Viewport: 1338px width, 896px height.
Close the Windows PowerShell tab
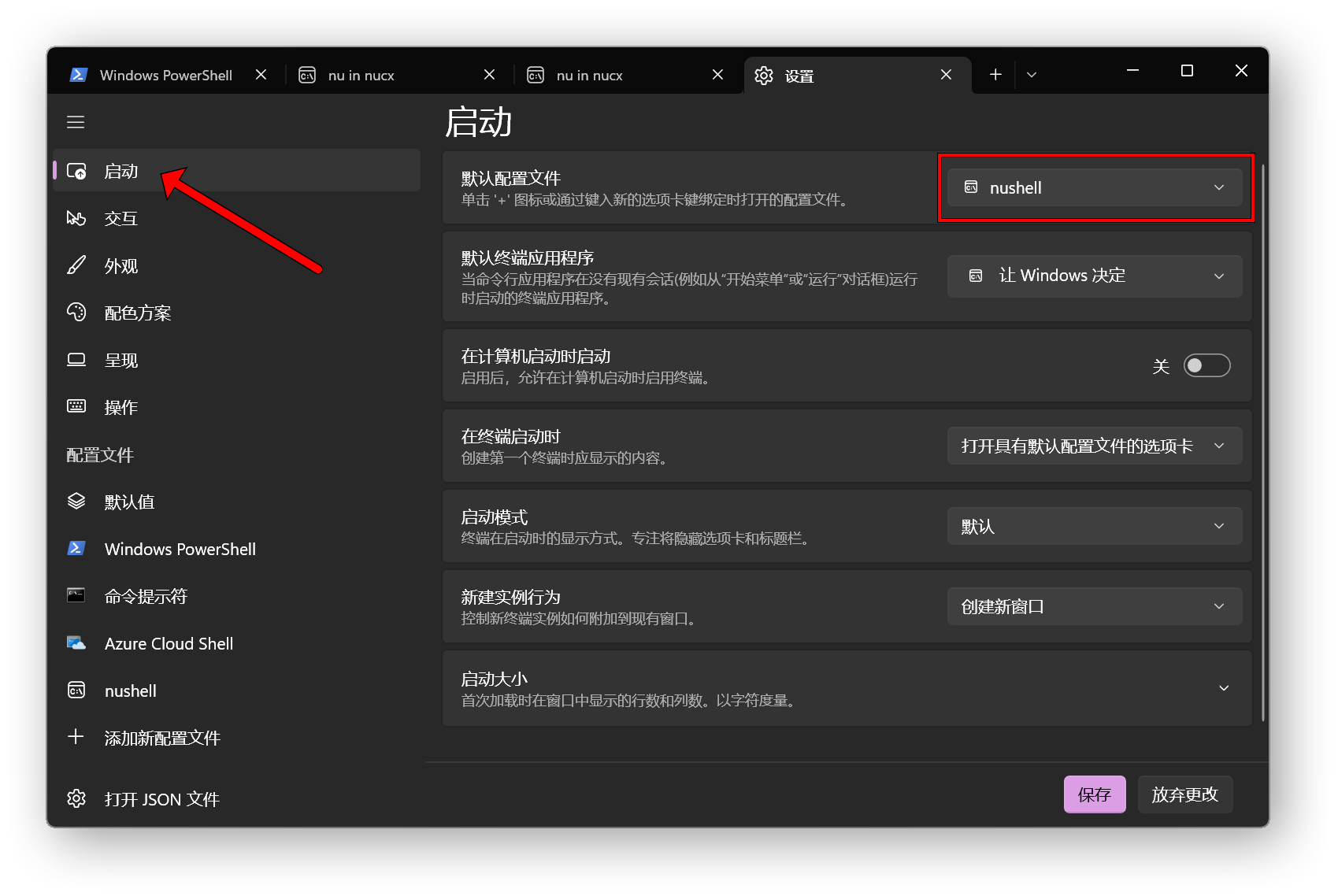pyautogui.click(x=261, y=75)
